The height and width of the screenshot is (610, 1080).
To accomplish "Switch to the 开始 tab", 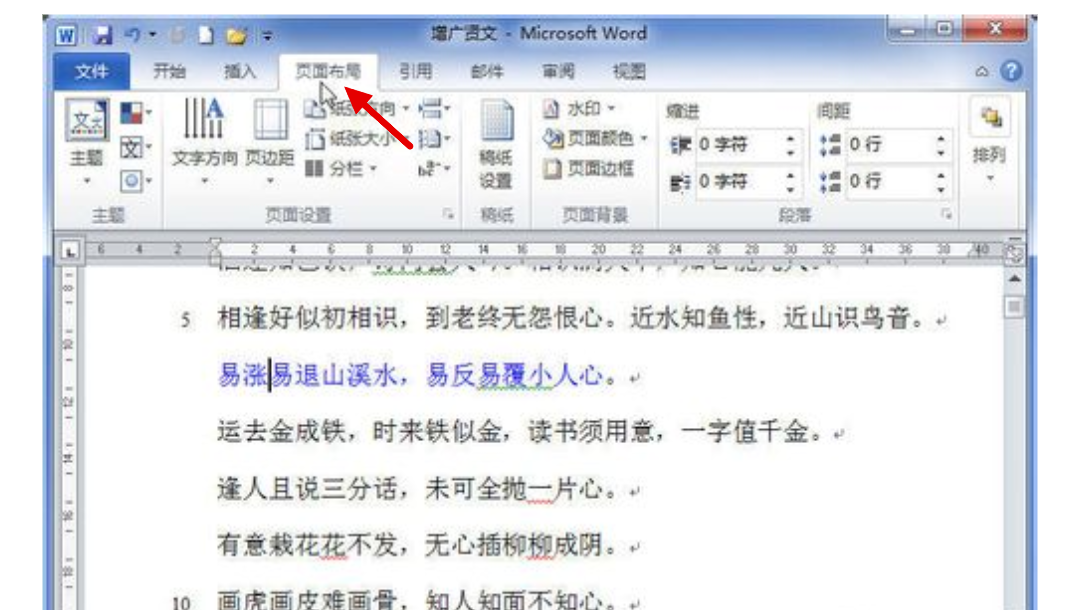I will click(x=169, y=72).
